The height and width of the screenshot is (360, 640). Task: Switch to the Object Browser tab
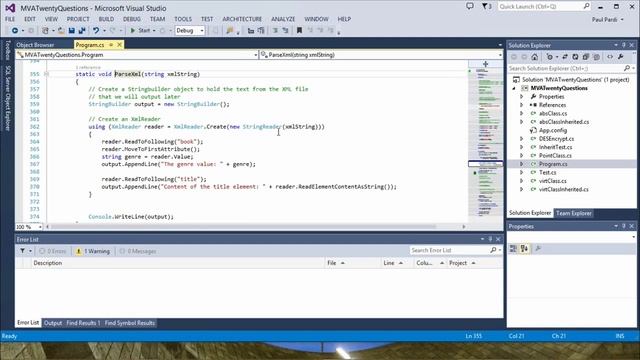(x=35, y=45)
